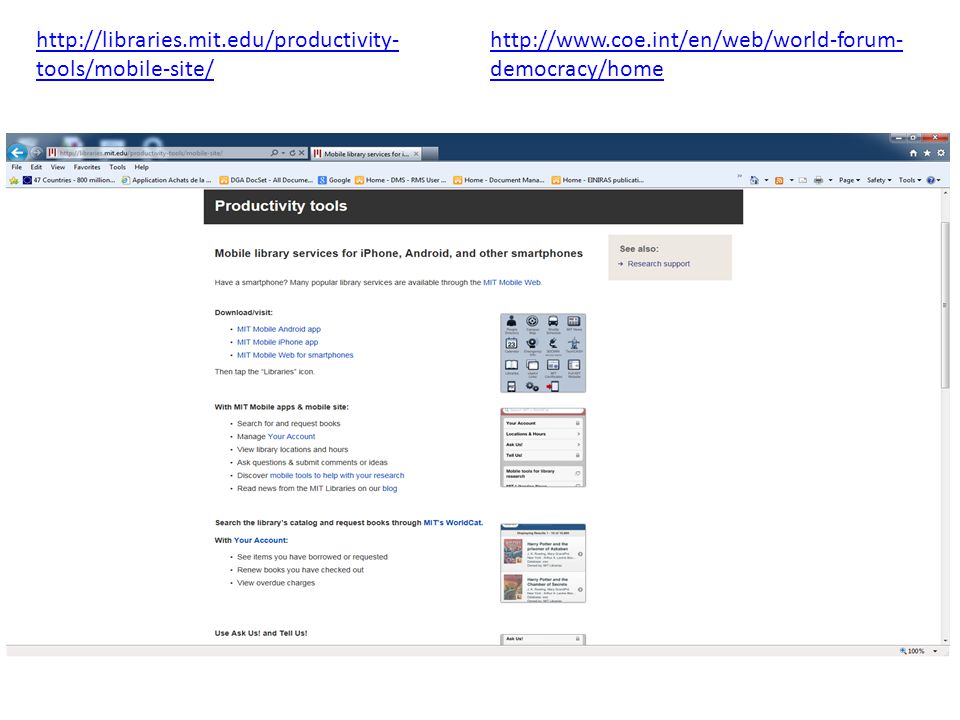960x720 pixels.
Task: Click the scrollbar down arrow
Action: click(x=945, y=640)
